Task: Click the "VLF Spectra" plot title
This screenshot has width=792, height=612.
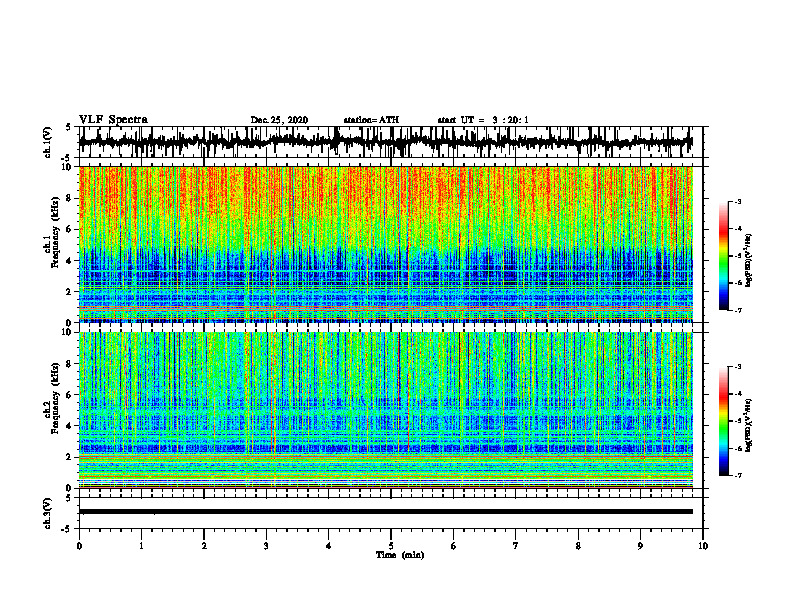Action: tap(113, 120)
